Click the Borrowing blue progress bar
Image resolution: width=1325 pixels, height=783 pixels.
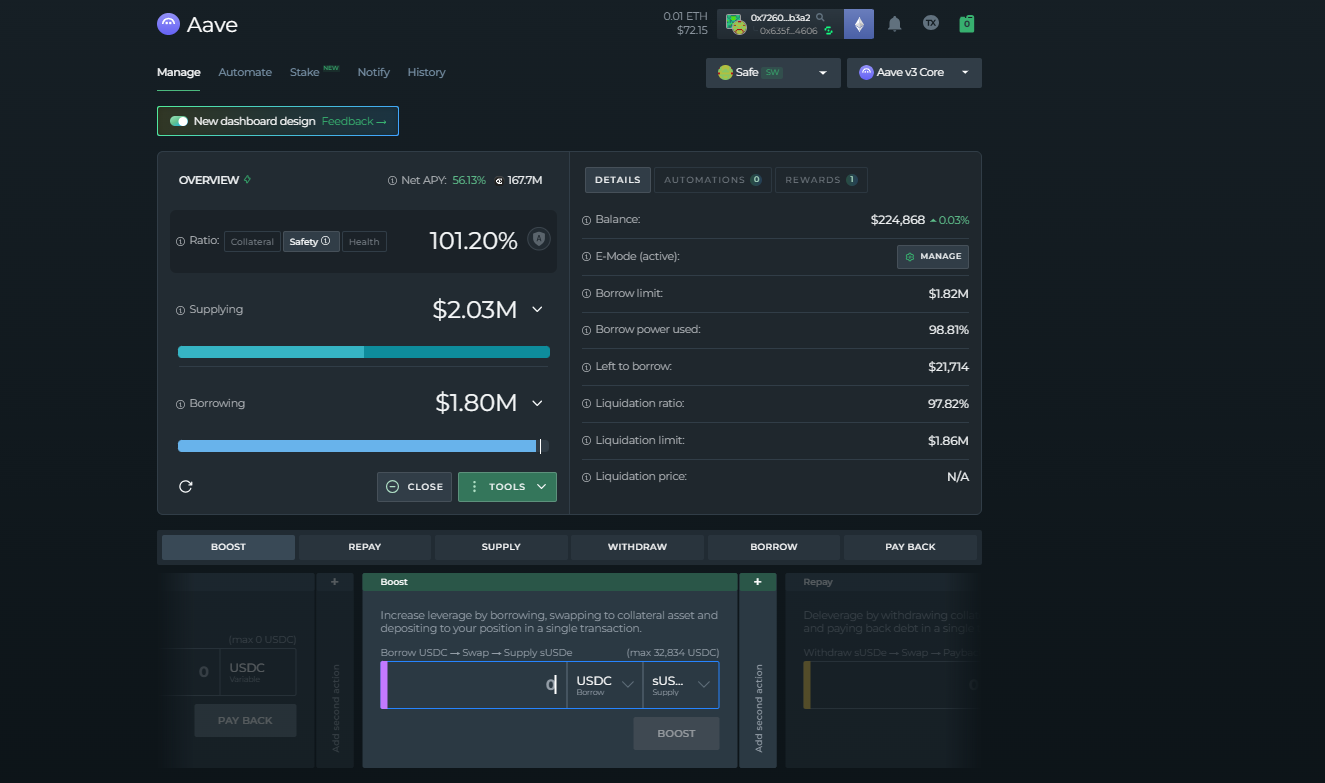(x=364, y=446)
